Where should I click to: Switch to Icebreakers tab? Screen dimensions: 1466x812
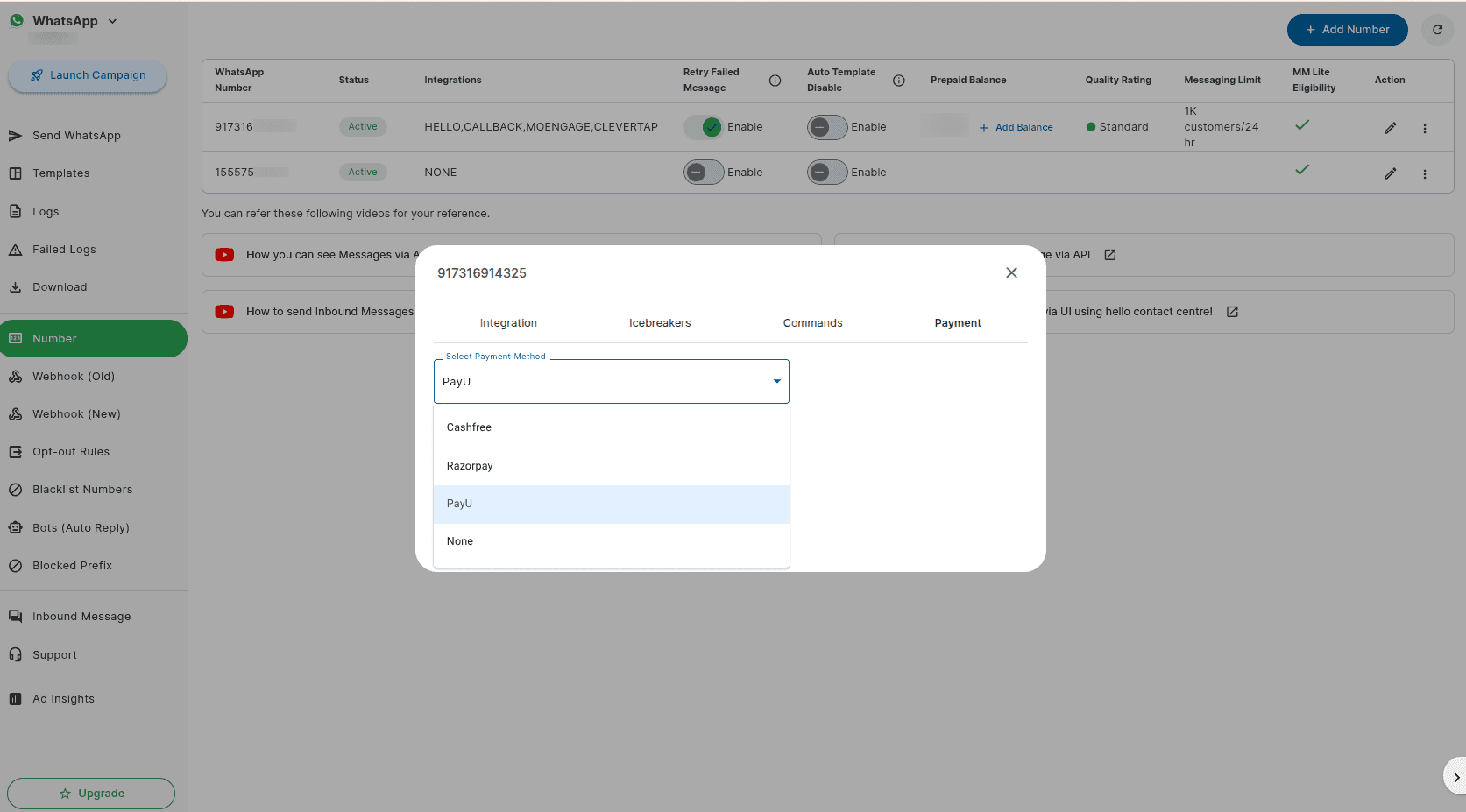coord(660,323)
